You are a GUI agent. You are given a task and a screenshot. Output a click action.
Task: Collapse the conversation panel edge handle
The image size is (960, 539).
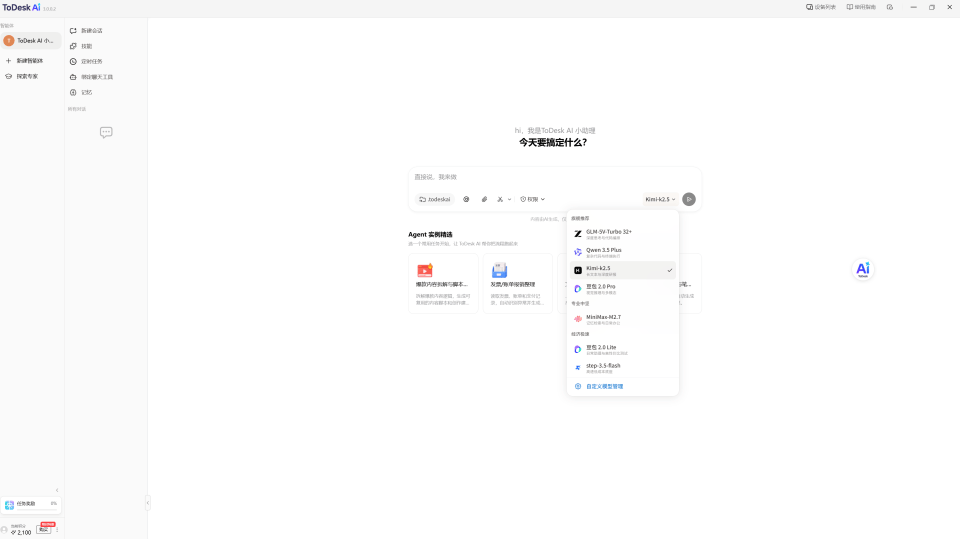pos(148,503)
